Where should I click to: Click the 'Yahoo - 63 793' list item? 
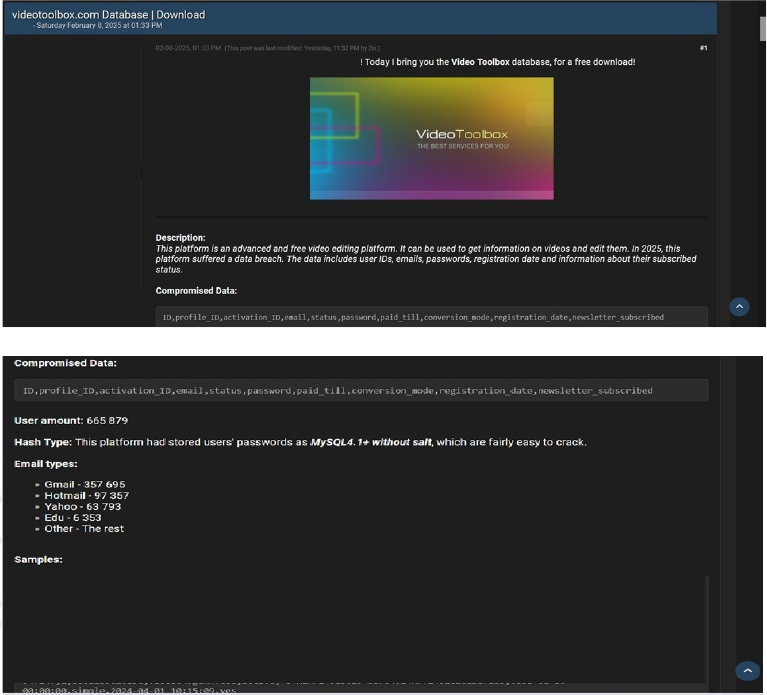(83, 507)
